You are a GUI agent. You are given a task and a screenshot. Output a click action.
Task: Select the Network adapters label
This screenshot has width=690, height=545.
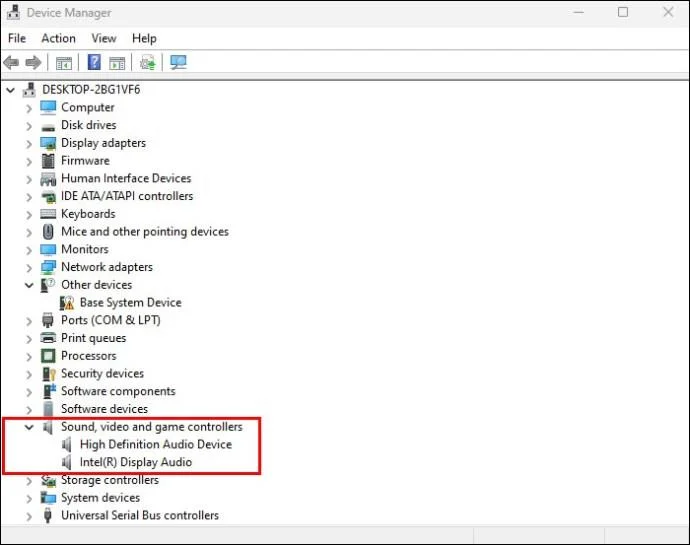[107, 267]
